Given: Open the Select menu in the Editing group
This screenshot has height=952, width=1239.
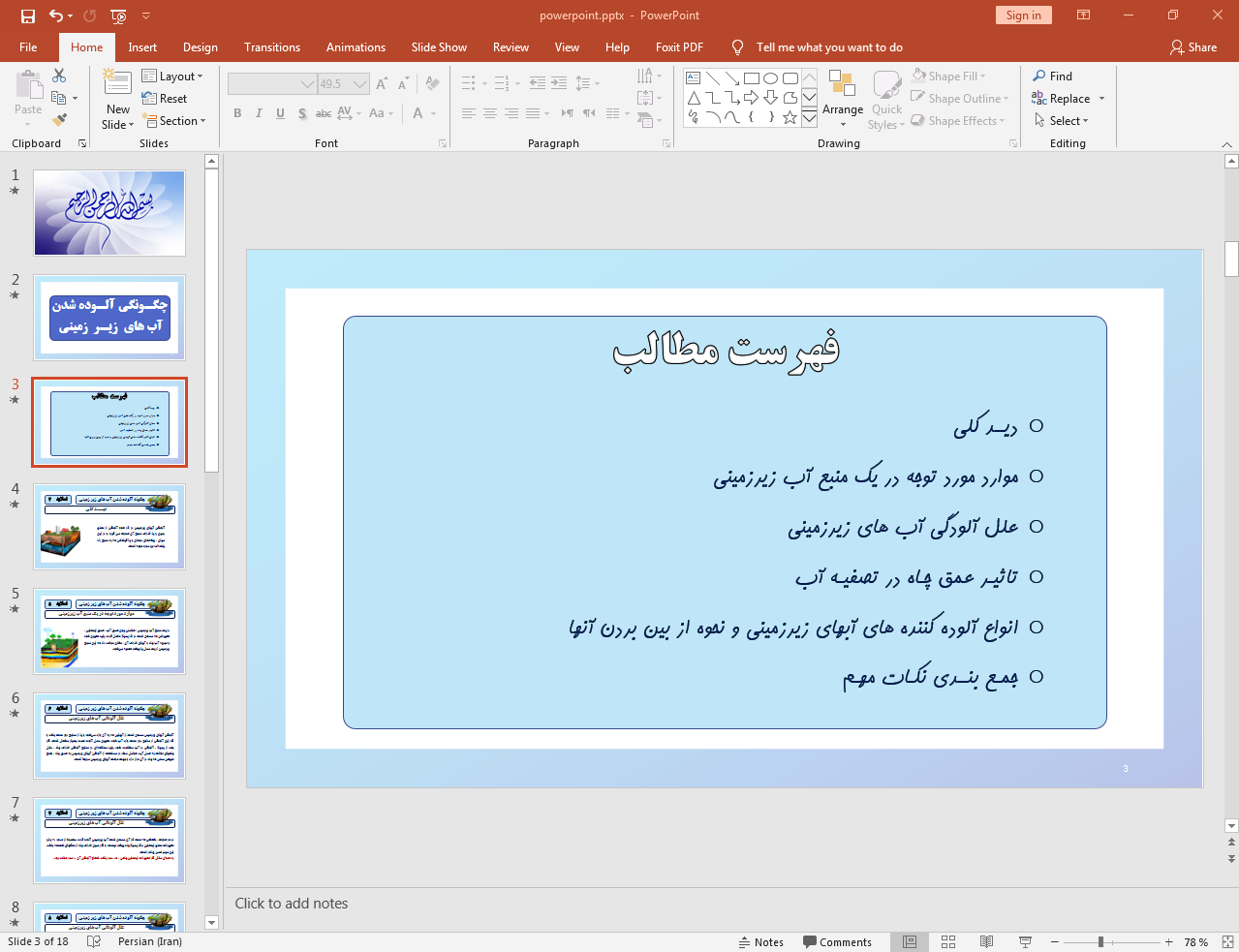Looking at the screenshot, I should click(x=1061, y=120).
